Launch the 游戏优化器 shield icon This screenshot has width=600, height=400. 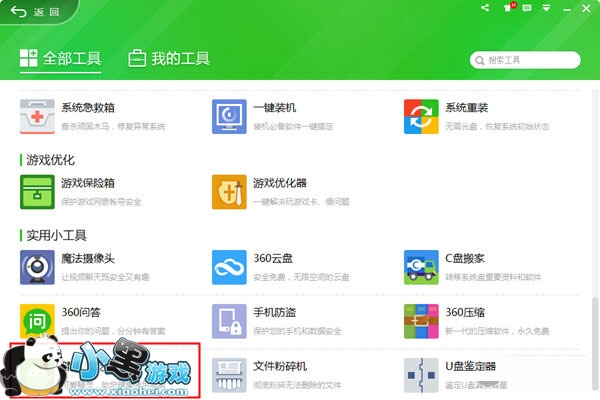229,192
